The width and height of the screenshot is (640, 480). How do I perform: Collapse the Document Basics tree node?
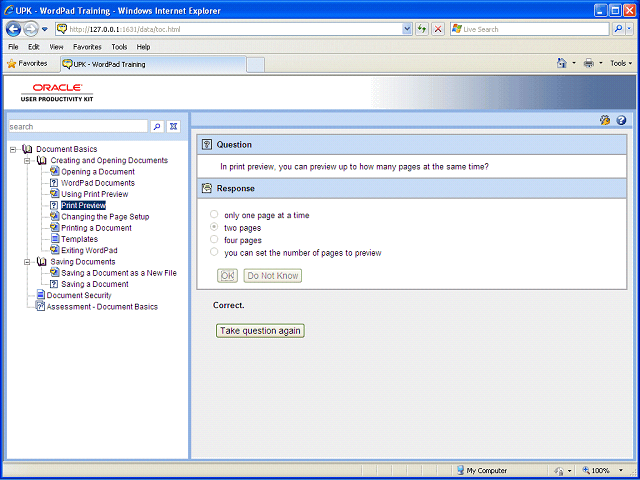click(13, 149)
